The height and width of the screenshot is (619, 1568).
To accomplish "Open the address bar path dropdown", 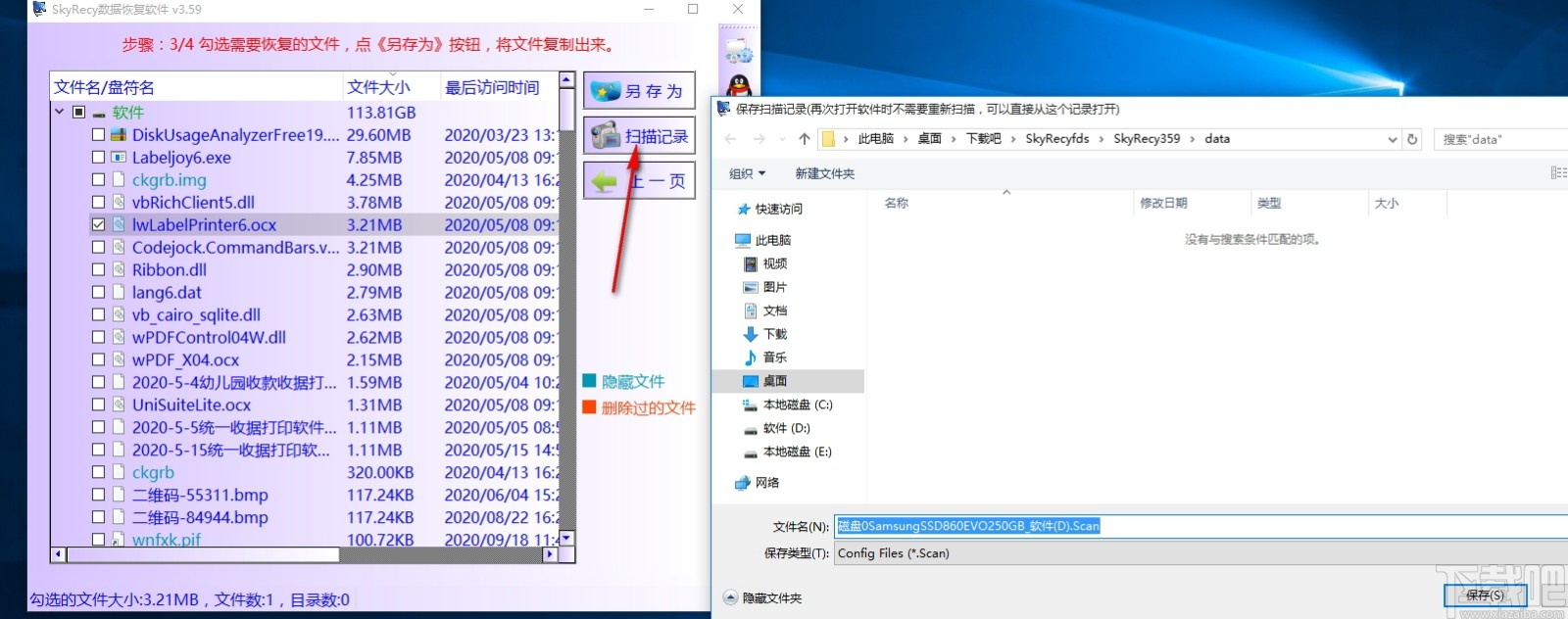I will point(1393,139).
